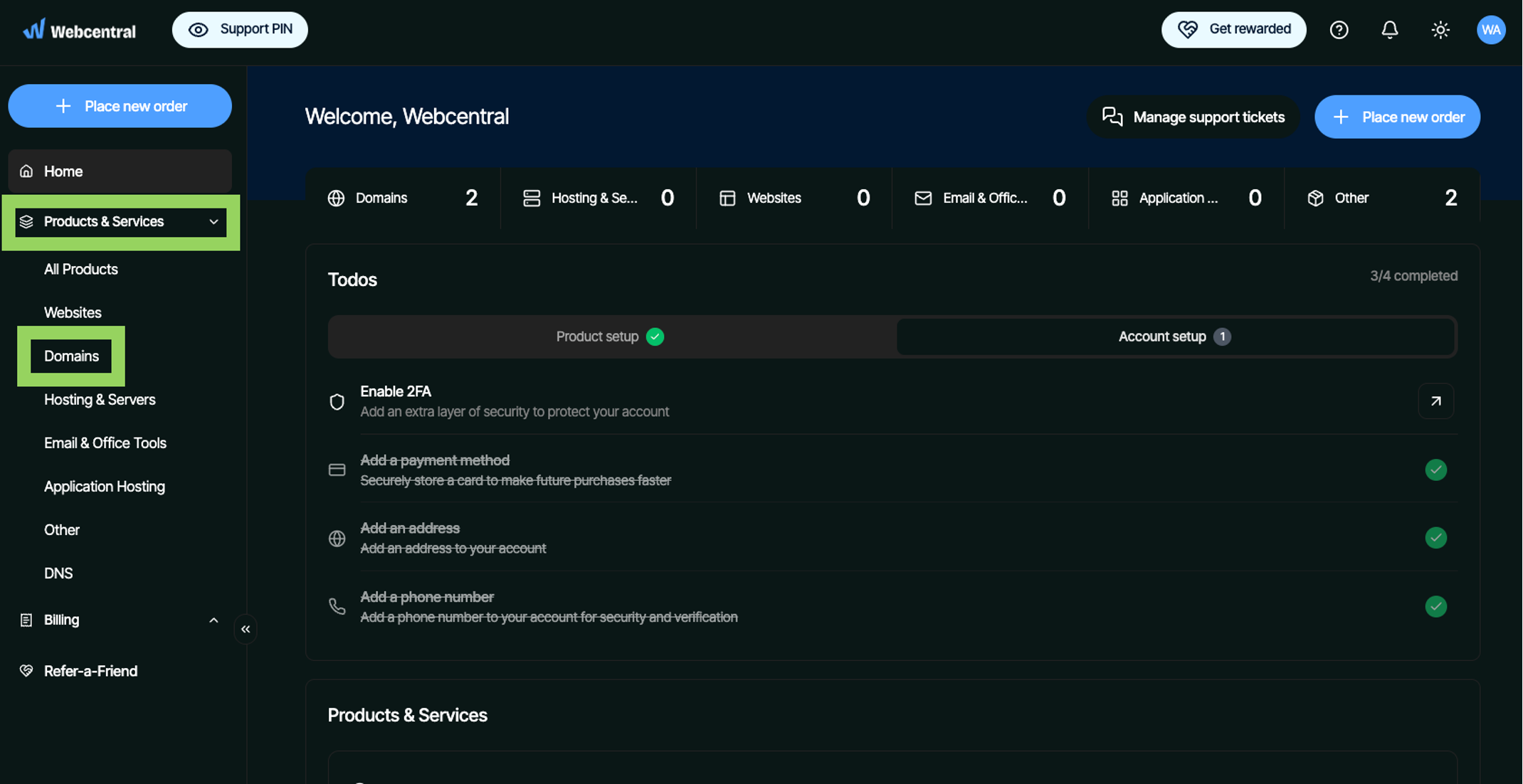The width and height of the screenshot is (1523, 784).
Task: Click the Enable 2FA todo title
Action: click(396, 391)
